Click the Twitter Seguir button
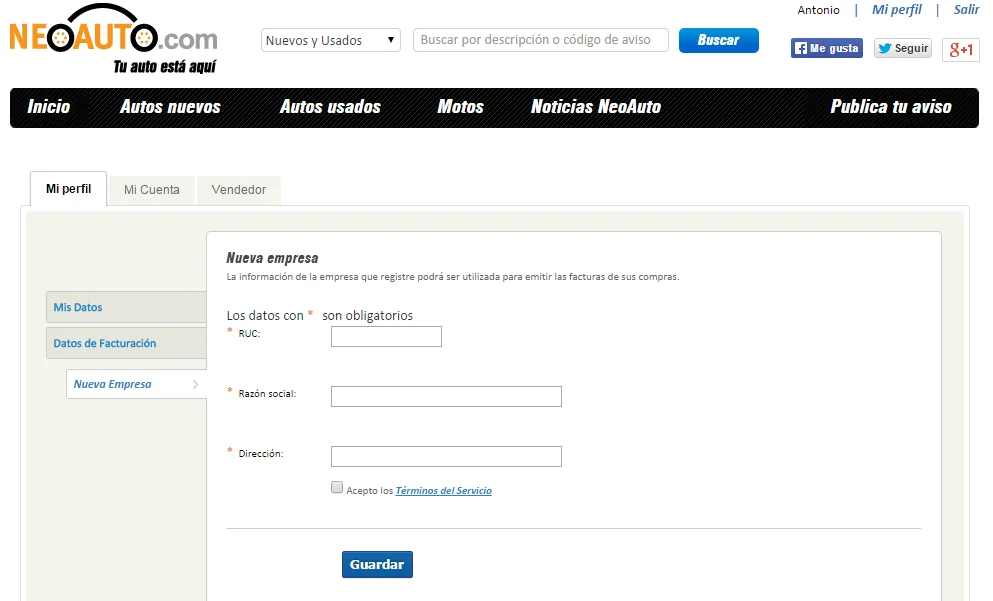The height and width of the screenshot is (601, 993). pyautogui.click(x=902, y=48)
